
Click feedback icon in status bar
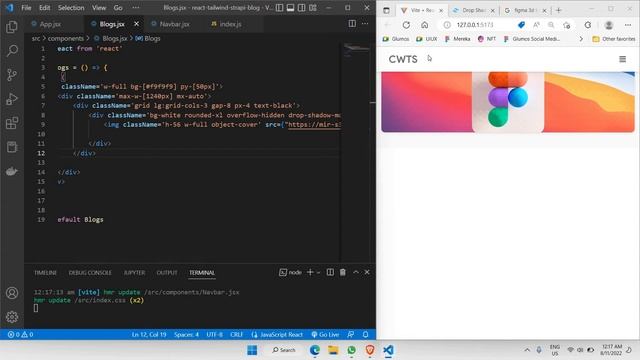click(x=350, y=334)
